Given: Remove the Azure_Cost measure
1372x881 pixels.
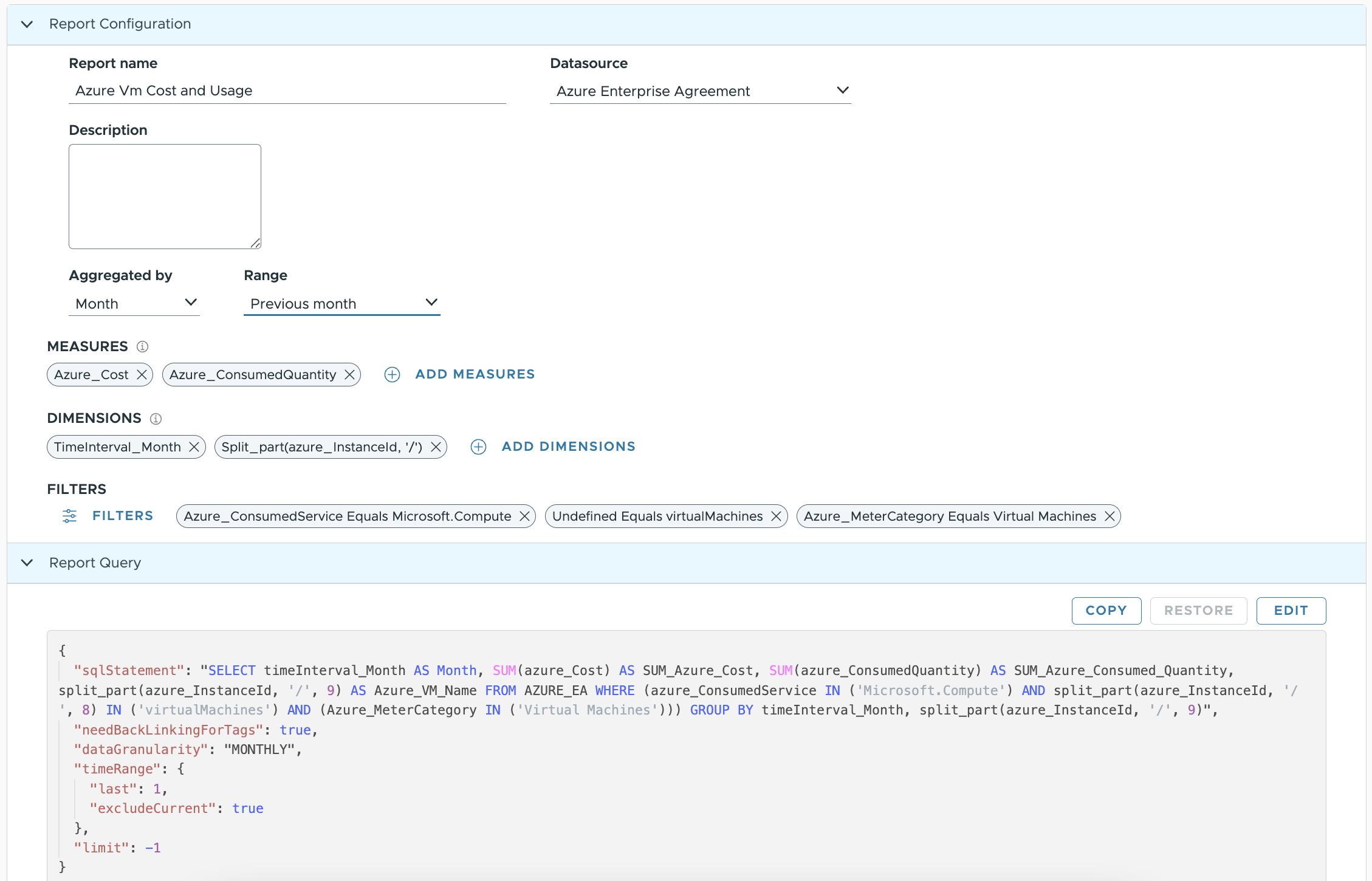Looking at the screenshot, I should point(142,375).
